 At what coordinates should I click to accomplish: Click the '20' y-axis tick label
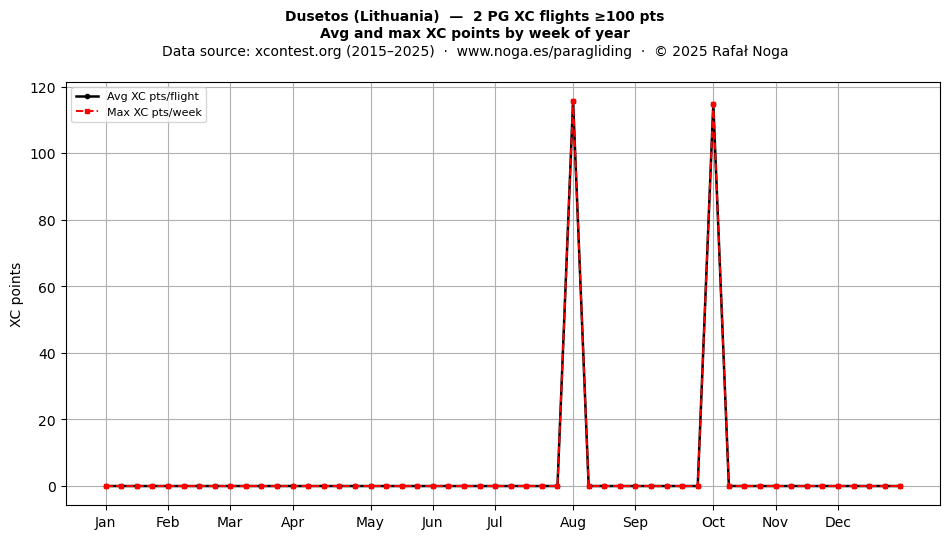(47, 420)
